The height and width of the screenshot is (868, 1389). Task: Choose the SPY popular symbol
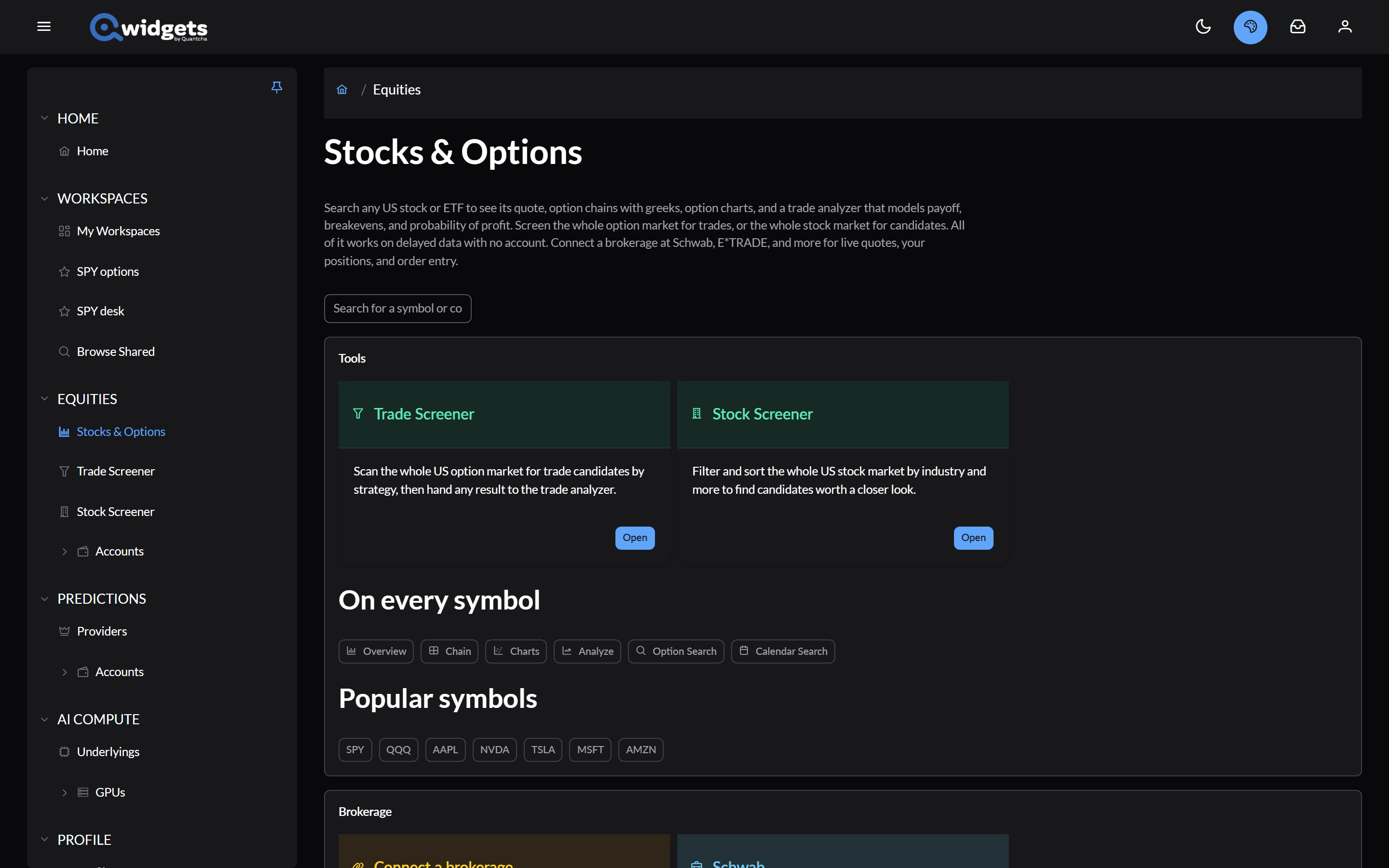pyautogui.click(x=355, y=750)
